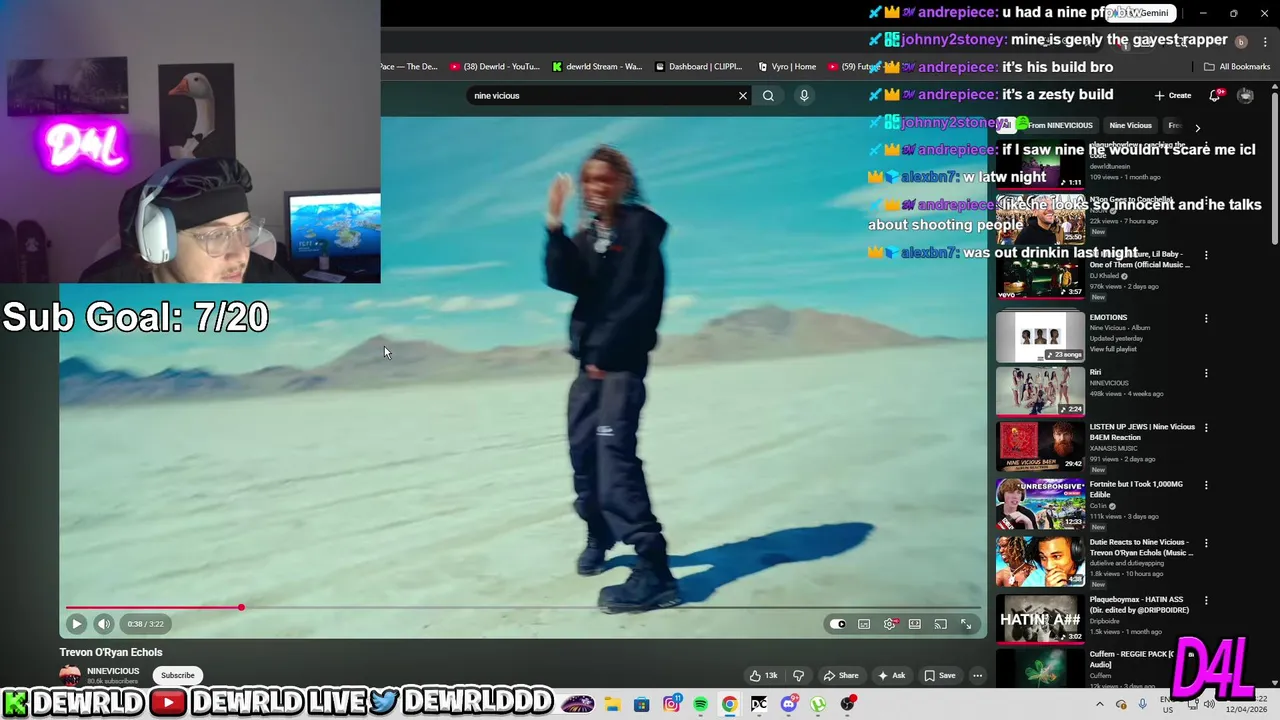Click the microphone tray icon
The width and height of the screenshot is (1280, 720).
[1143, 705]
